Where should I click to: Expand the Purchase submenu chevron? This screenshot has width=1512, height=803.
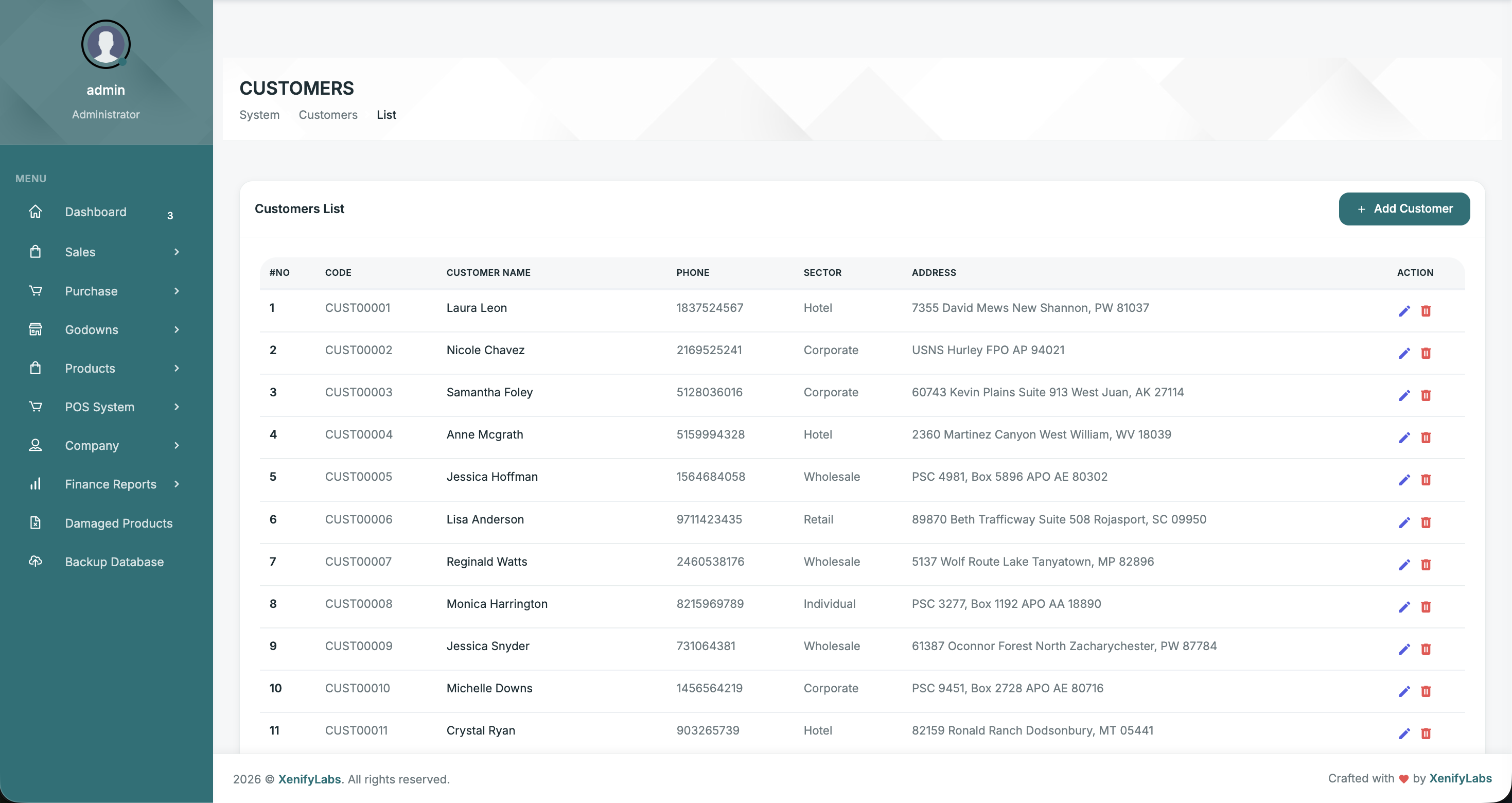[x=177, y=290]
